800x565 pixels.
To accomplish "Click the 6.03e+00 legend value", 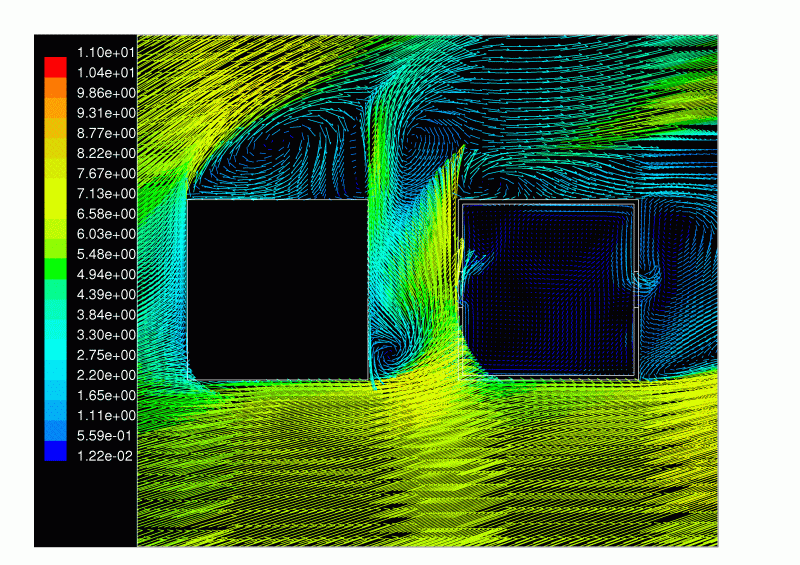I will 106,234.
